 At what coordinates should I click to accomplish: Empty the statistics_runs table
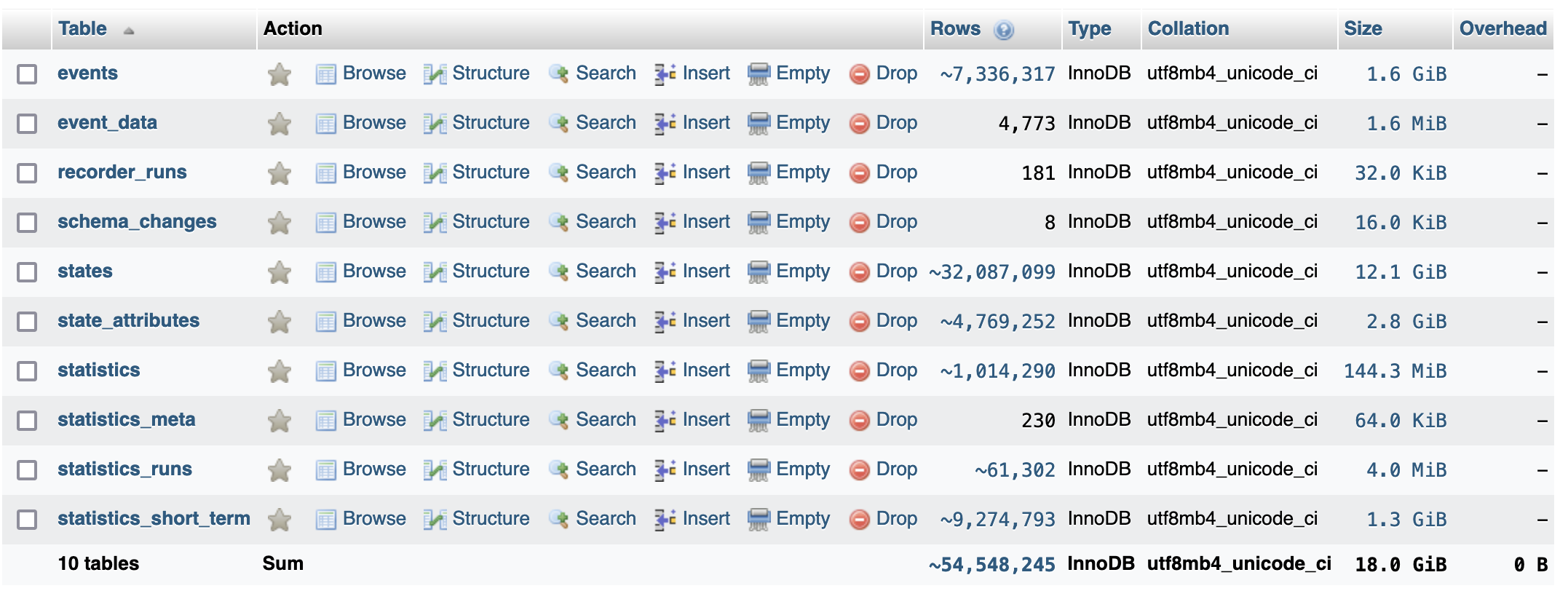pos(803,469)
